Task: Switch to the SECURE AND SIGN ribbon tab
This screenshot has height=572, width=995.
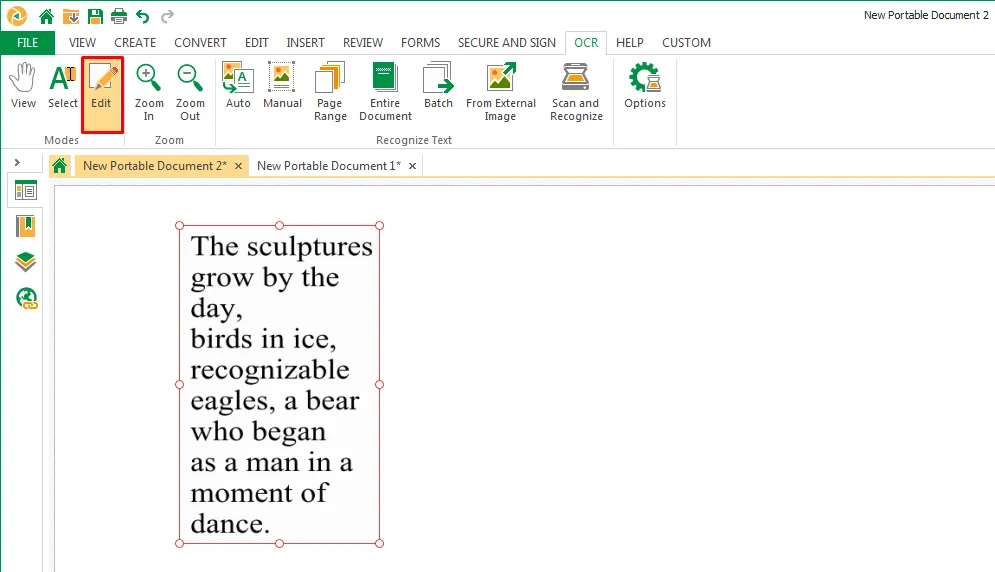Action: (506, 43)
